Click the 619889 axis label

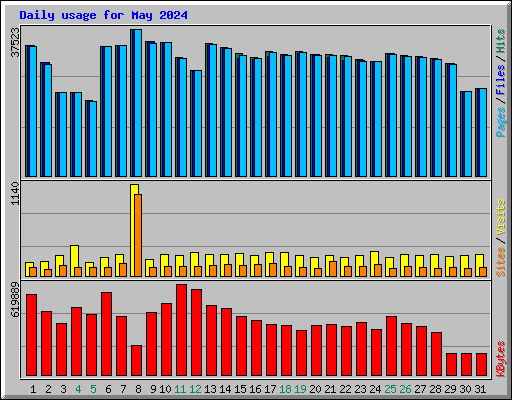[x=15, y=300]
